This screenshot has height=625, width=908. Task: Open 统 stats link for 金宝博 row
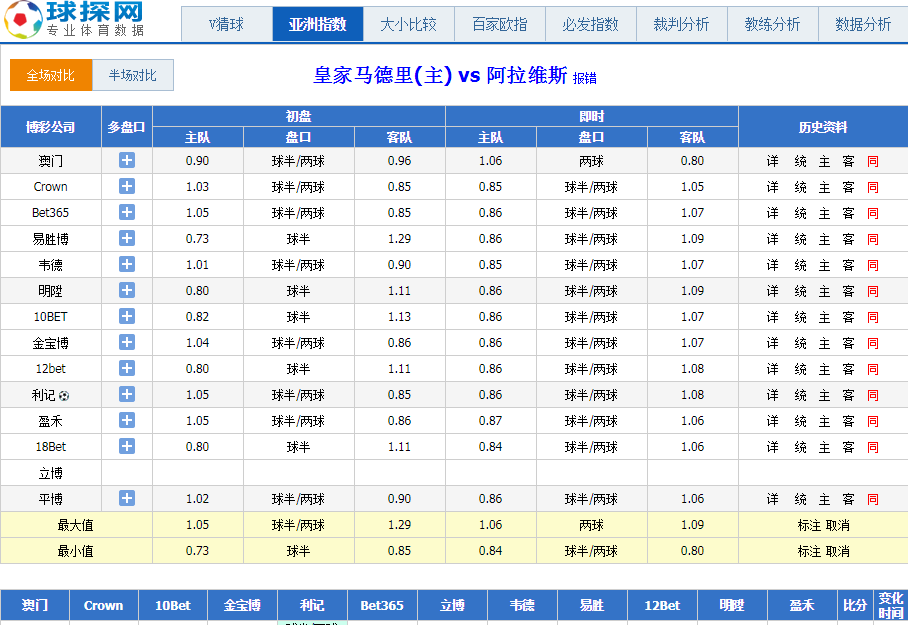pyautogui.click(x=800, y=343)
